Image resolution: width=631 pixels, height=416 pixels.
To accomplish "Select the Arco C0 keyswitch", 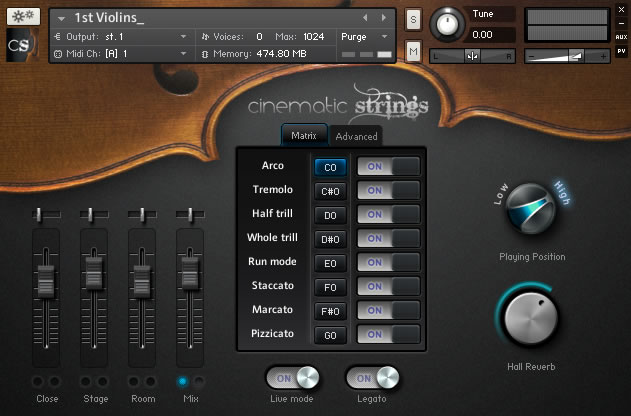I will tap(330, 167).
